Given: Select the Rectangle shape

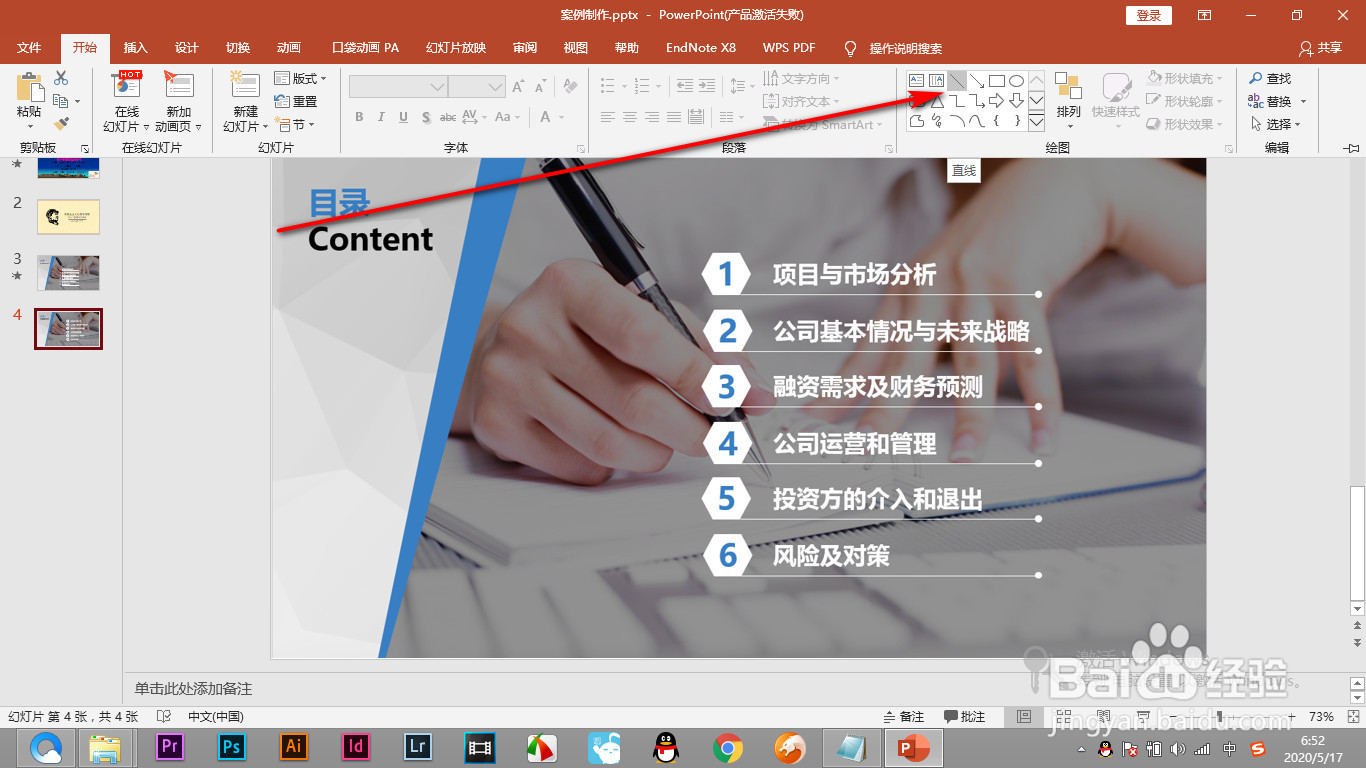Looking at the screenshot, I should (x=997, y=81).
